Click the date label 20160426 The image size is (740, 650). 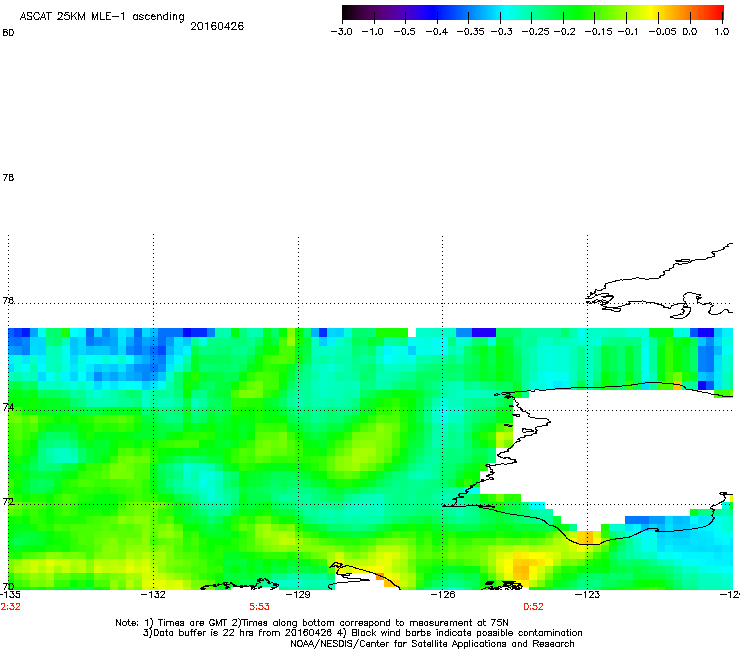click(x=217, y=26)
